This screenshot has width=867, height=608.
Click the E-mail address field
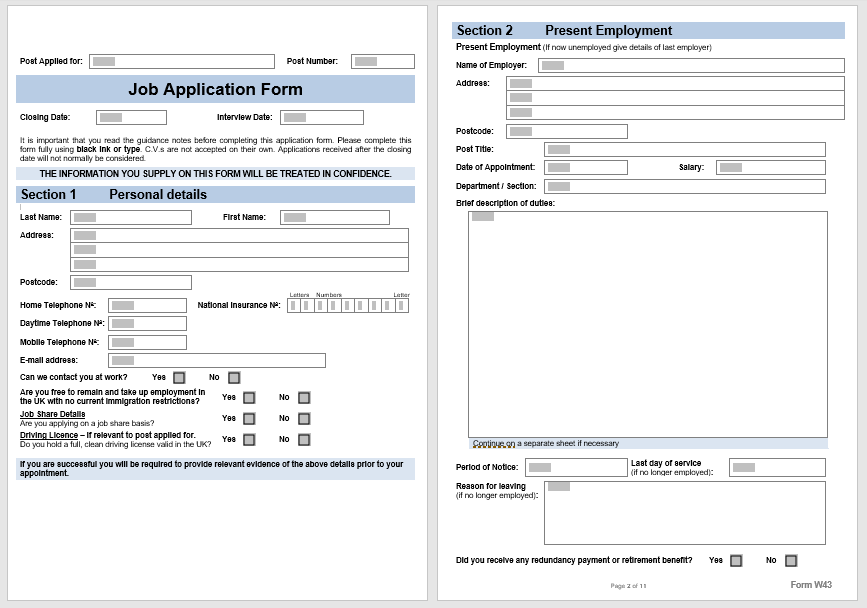click(217, 360)
